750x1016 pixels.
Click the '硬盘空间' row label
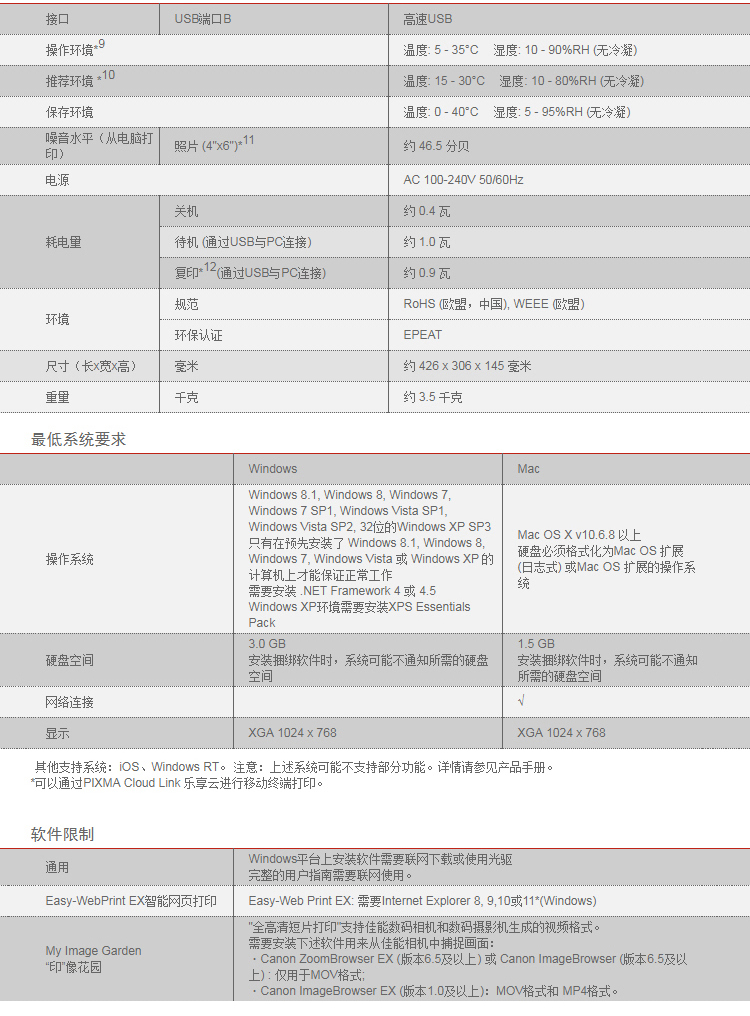69,661
